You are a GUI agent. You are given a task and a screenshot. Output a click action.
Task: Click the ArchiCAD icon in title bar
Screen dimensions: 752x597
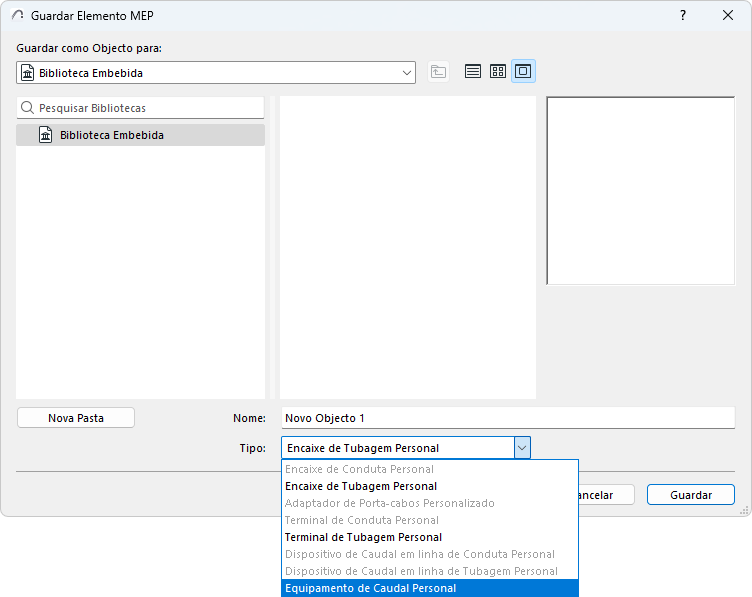pos(18,15)
